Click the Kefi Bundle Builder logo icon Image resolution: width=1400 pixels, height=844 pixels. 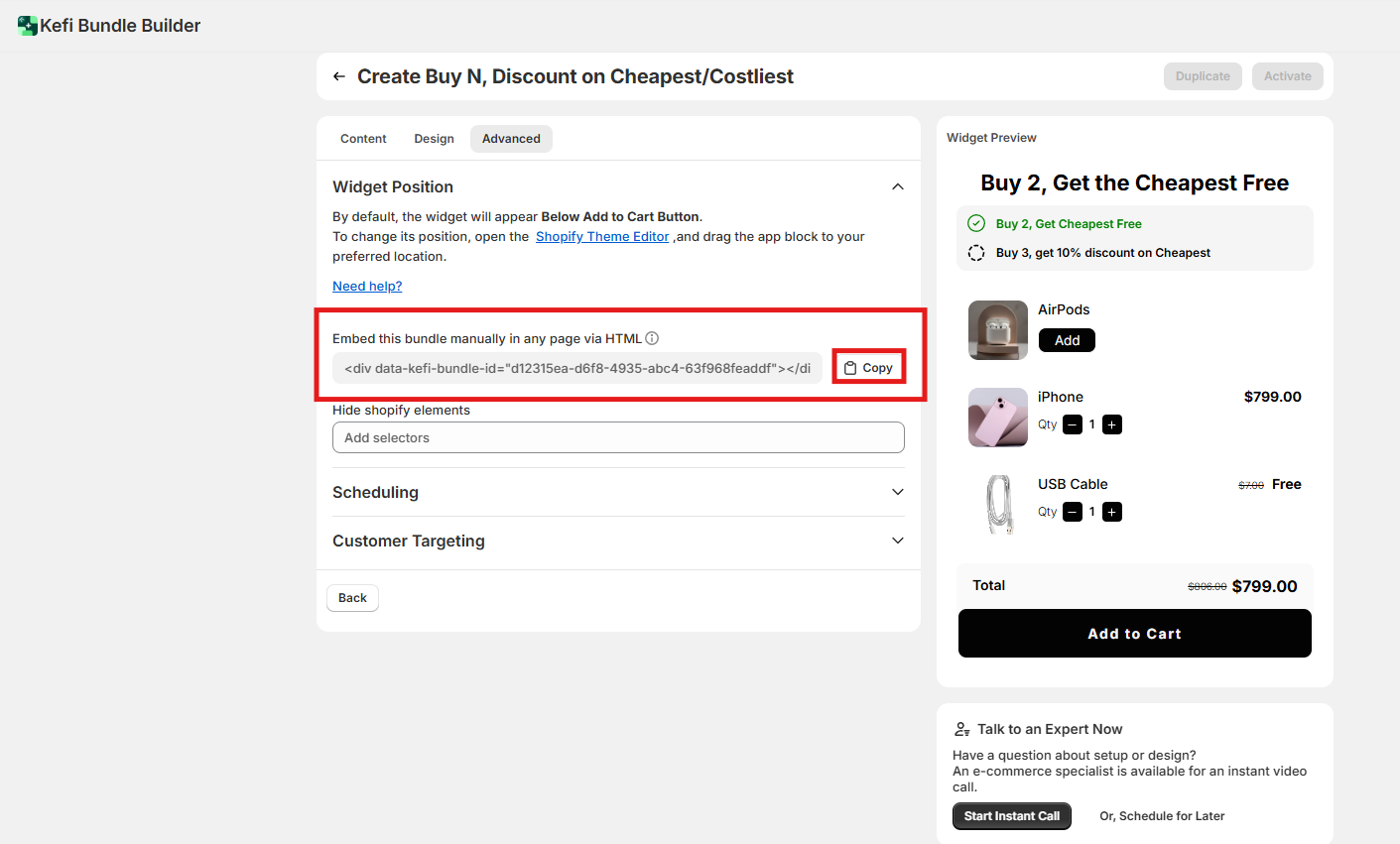pos(28,26)
